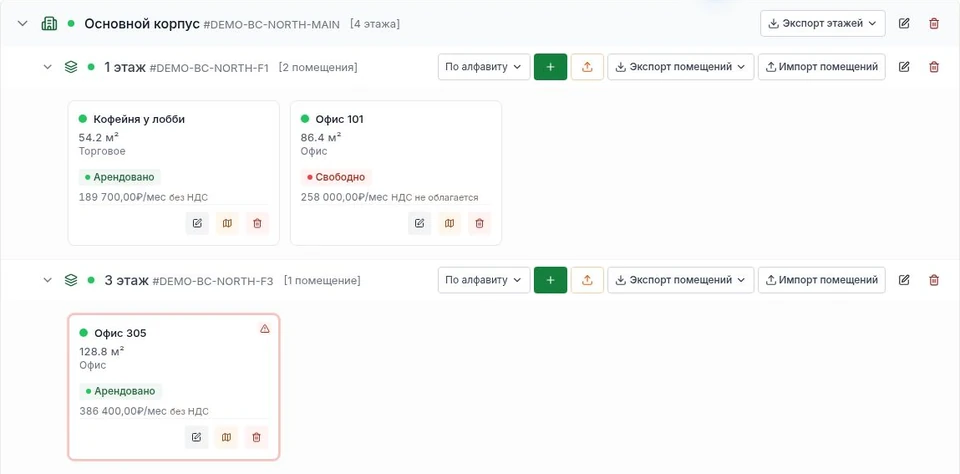Collapse the 3 этаж floor

[47, 280]
